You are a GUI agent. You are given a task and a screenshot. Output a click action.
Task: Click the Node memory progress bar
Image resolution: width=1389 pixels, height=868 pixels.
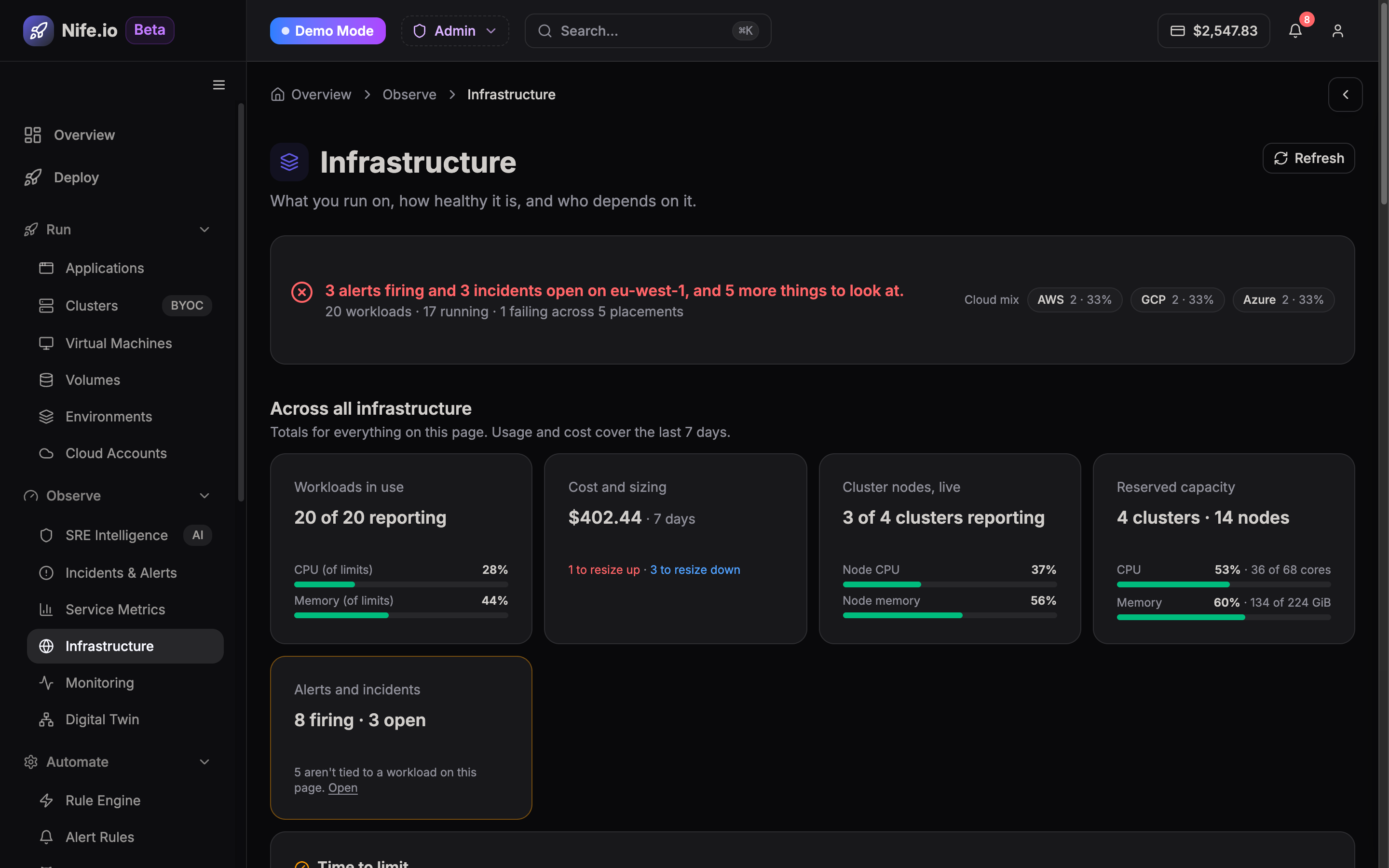click(x=949, y=615)
